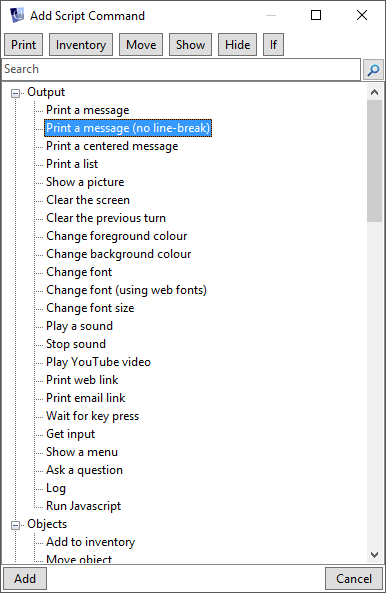This screenshot has width=386, height=593.
Task: Select "Play YouTube video" command
Action: click(x=98, y=362)
